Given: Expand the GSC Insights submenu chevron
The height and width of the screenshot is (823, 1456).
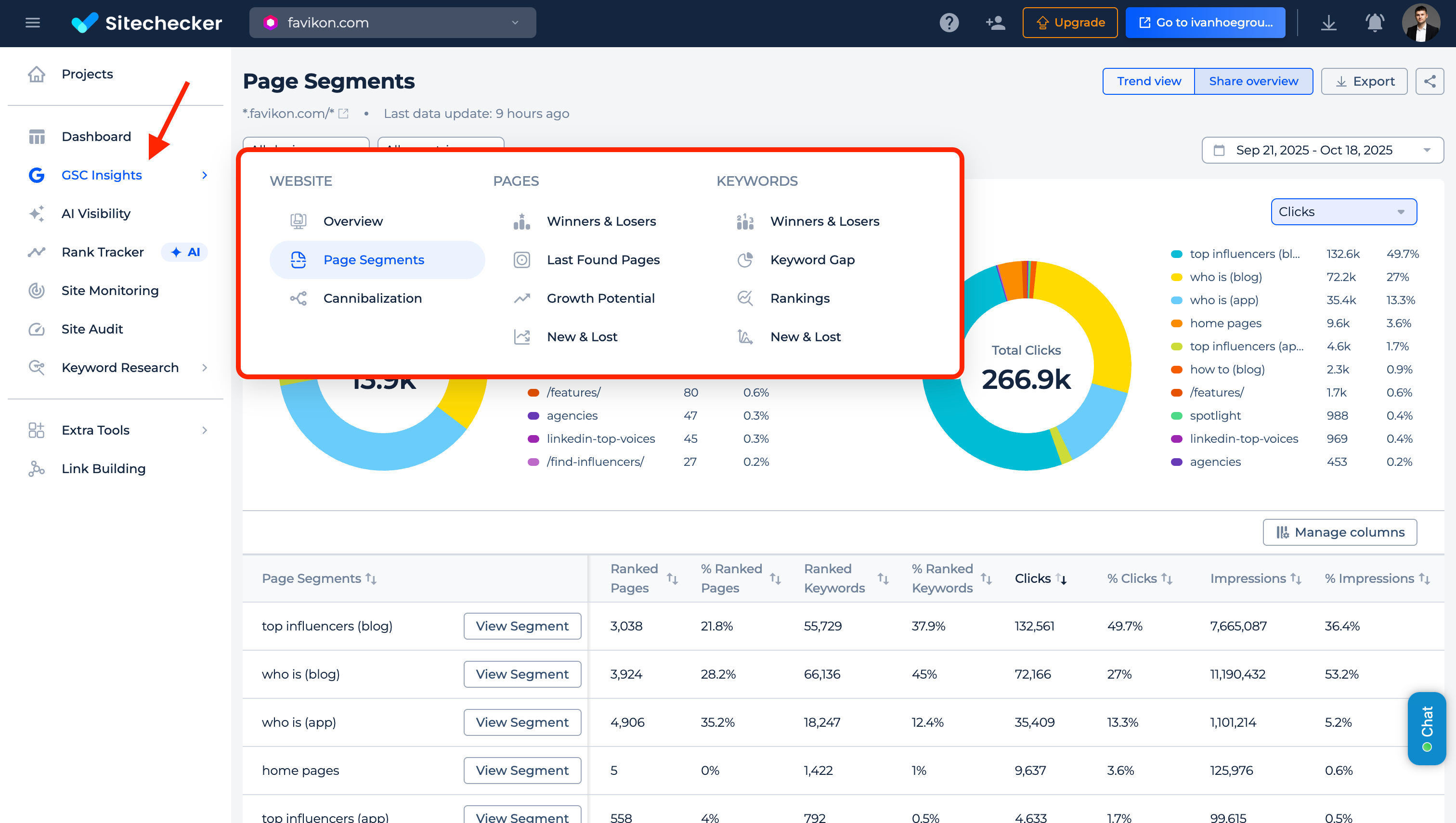Looking at the screenshot, I should coord(205,175).
